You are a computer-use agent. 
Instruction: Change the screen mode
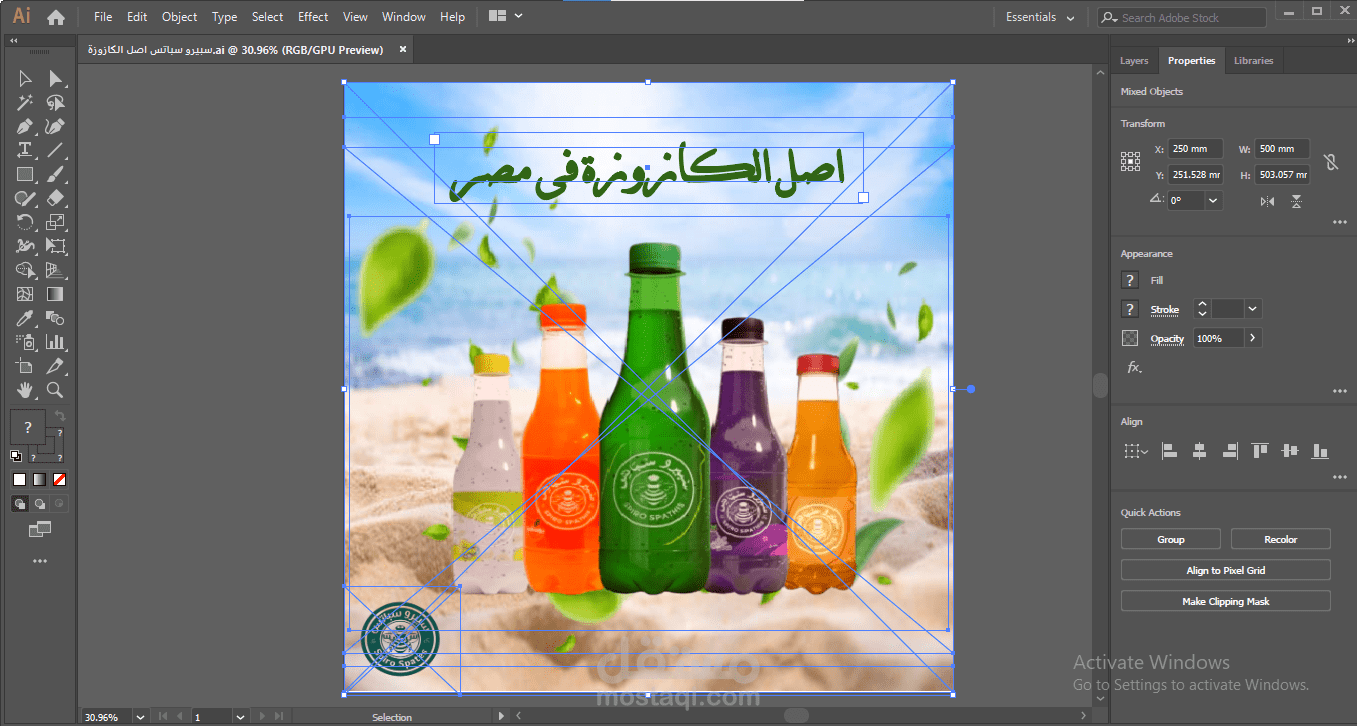[39, 529]
